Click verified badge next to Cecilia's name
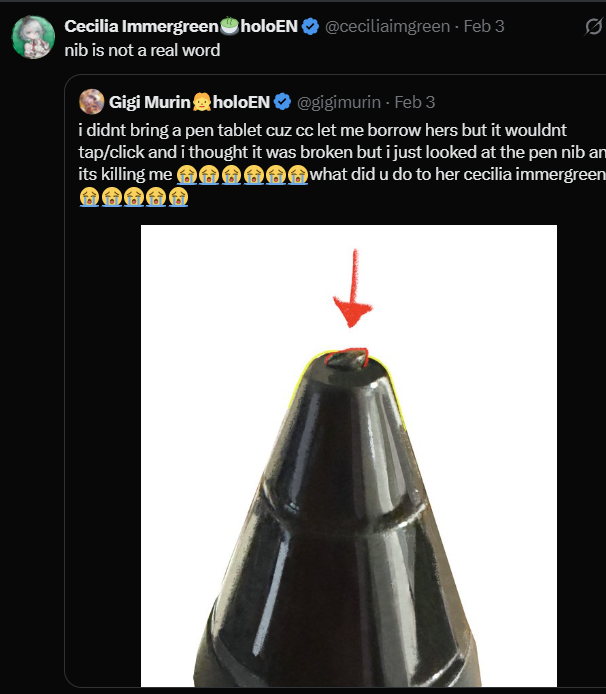Image resolution: width=606 pixels, height=694 pixels. (x=312, y=26)
